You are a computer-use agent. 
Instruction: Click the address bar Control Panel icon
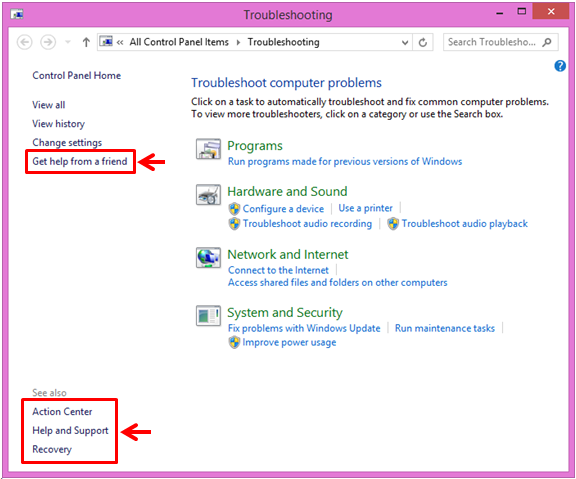[107, 42]
